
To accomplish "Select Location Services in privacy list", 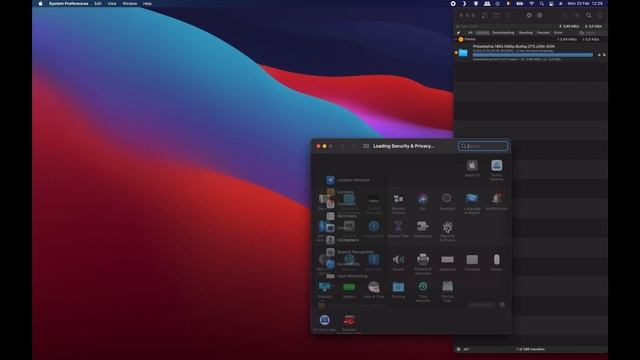I will (348, 180).
